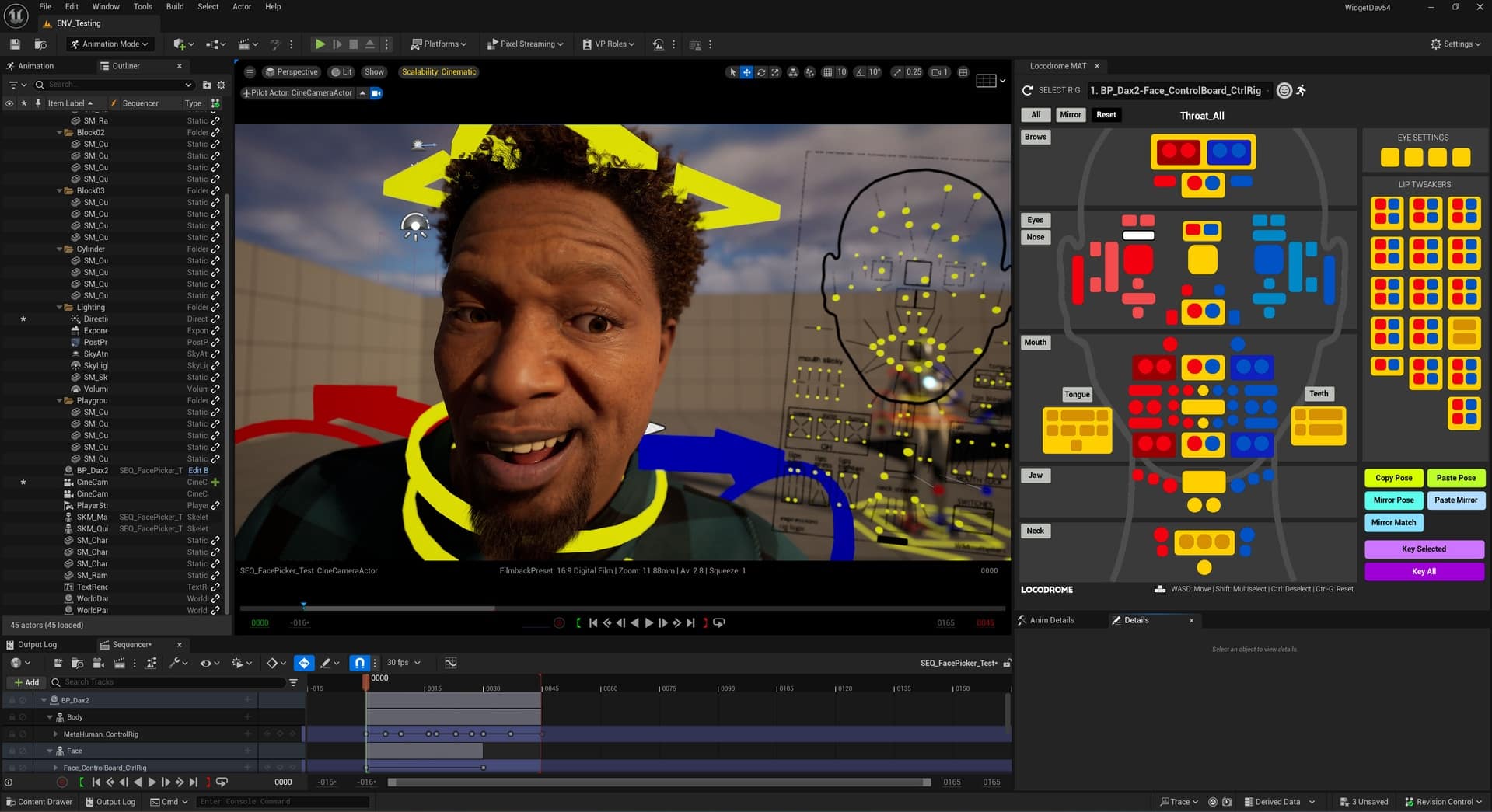Open the Window menu
Image resolution: width=1492 pixels, height=812 pixels.
pos(105,6)
